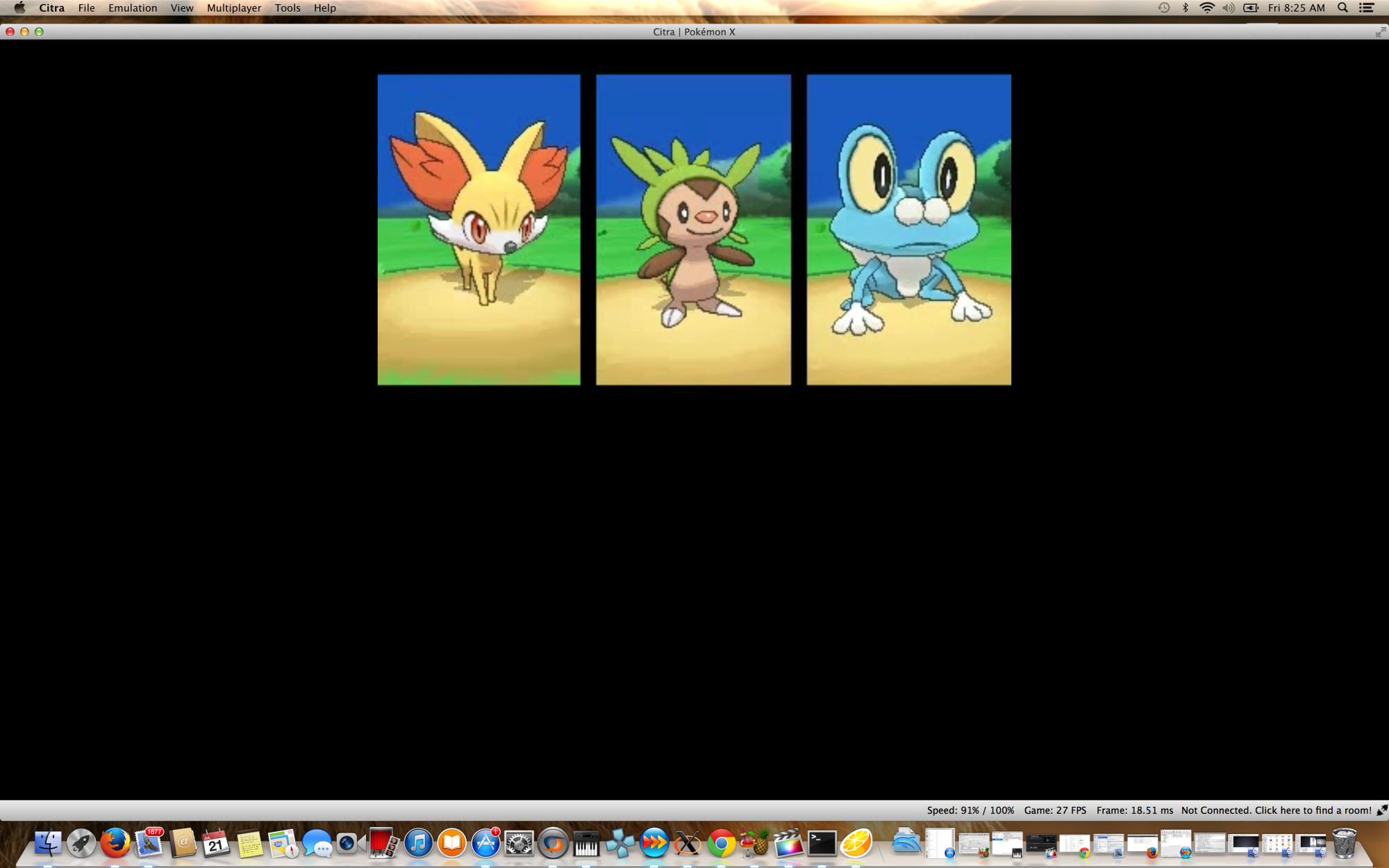This screenshot has width=1389, height=868.
Task: Open Citra orange icon in Dock
Action: tap(856, 844)
